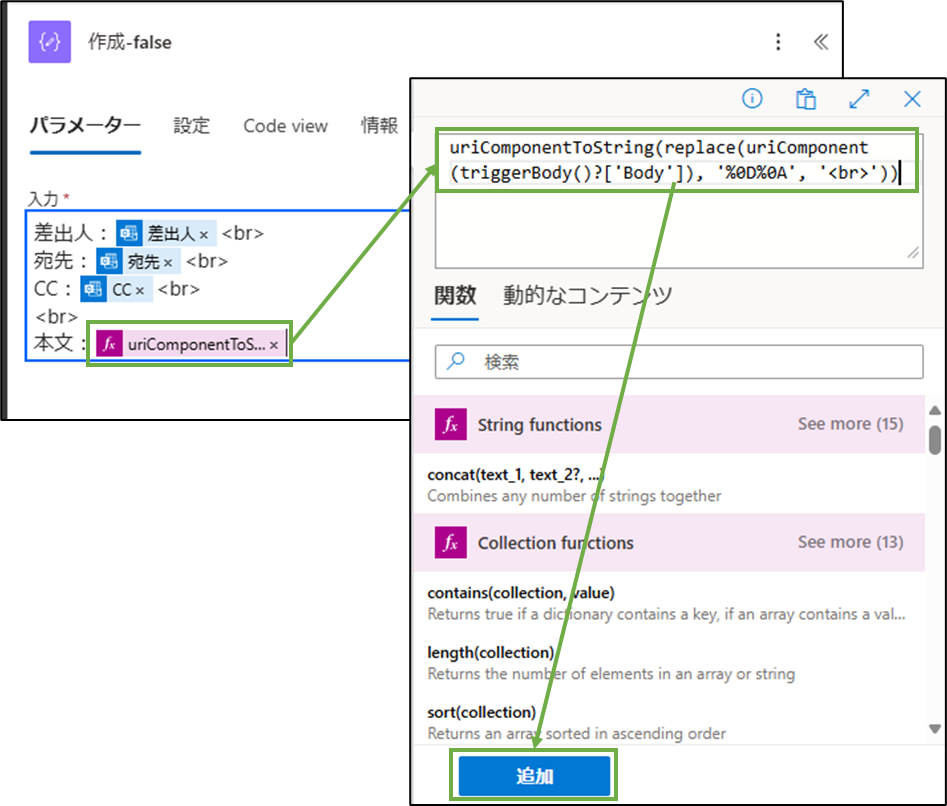
Task: Remove the 差出人 token with its x
Action: [x=204, y=235]
